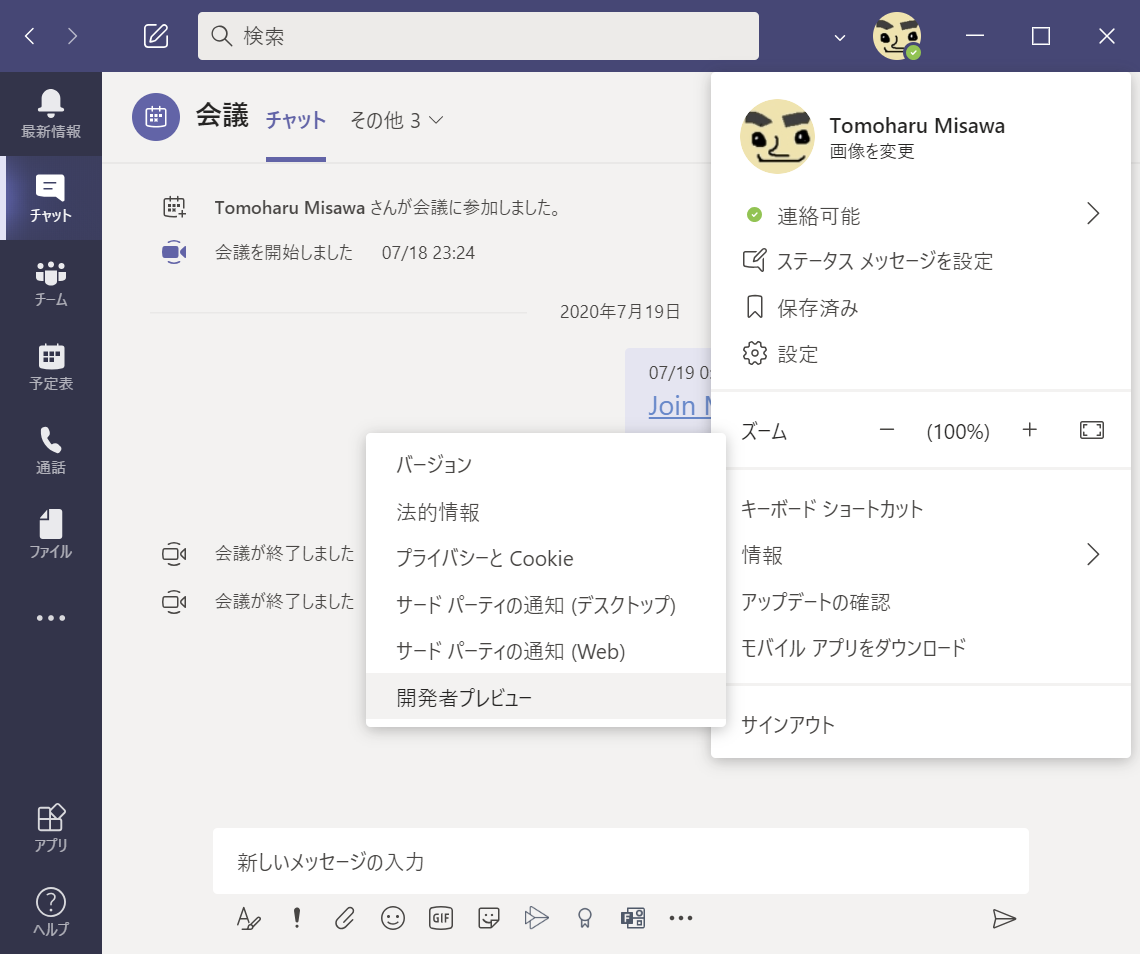Open the Forms icon in compose bar

(633, 918)
